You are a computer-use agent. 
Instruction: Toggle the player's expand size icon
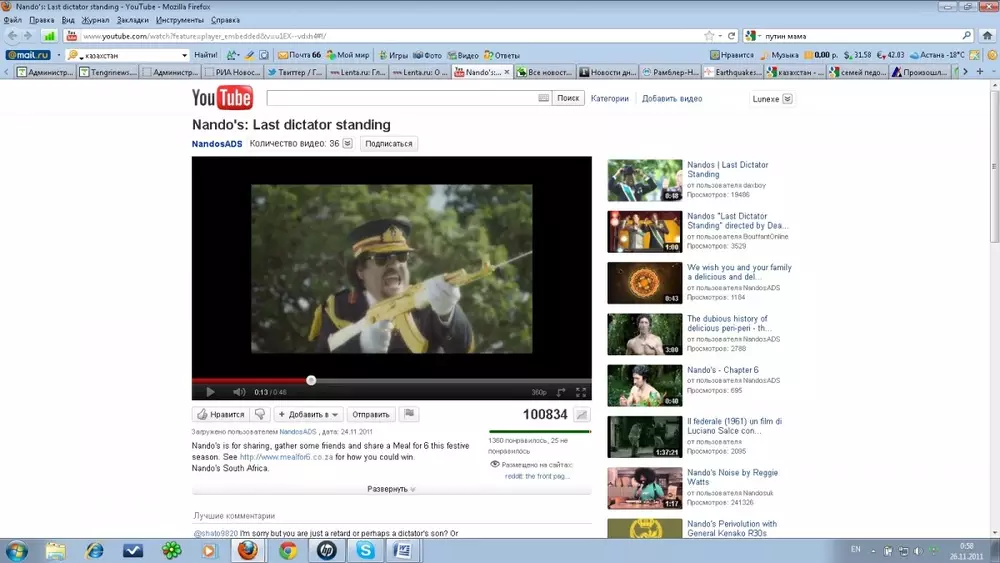(561, 392)
